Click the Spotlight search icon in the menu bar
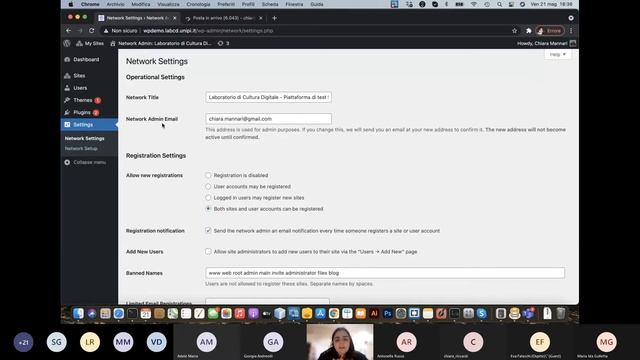The width and height of the screenshot is (640, 360). [x=499, y=4]
